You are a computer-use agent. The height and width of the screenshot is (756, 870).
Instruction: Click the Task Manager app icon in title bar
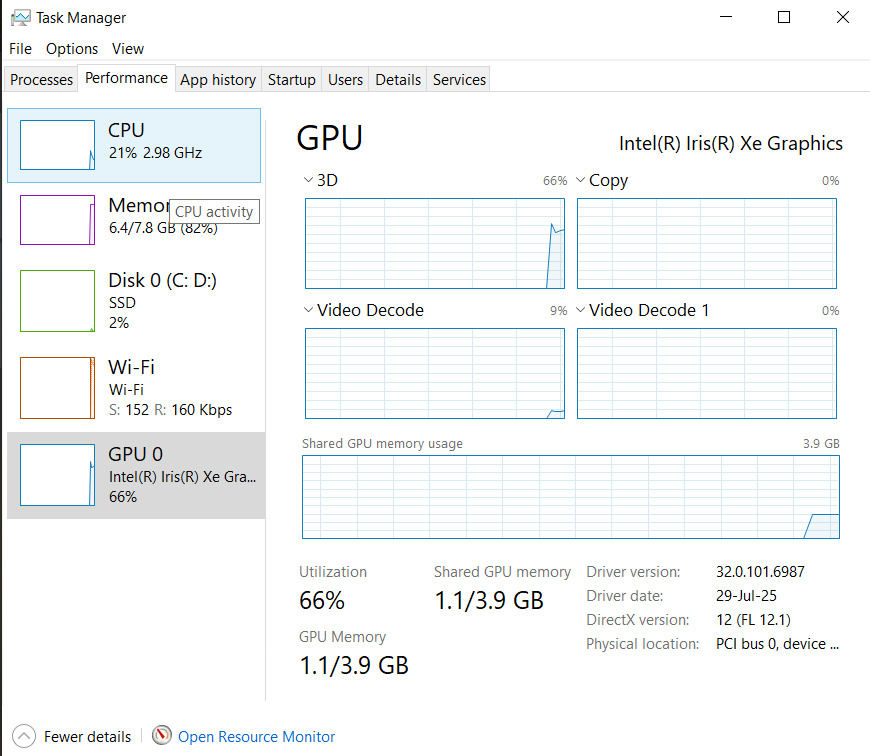(19, 17)
